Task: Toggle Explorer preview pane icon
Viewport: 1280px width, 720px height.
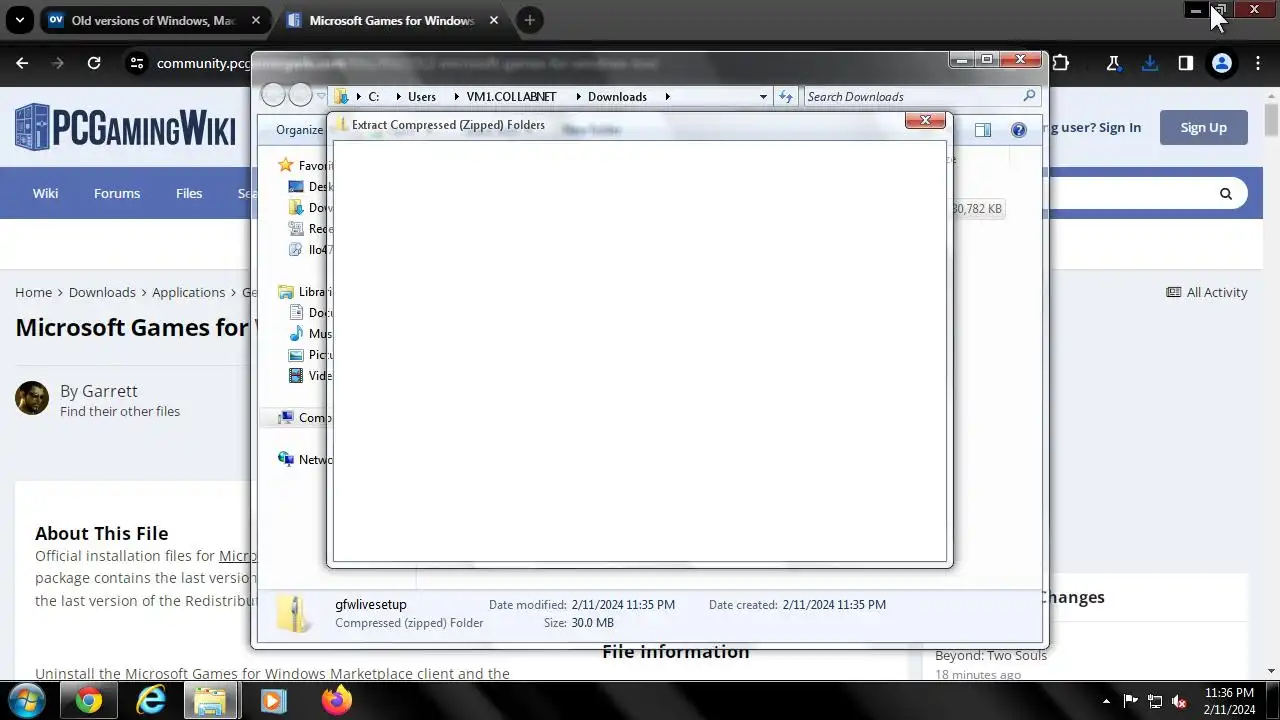Action: [x=983, y=129]
